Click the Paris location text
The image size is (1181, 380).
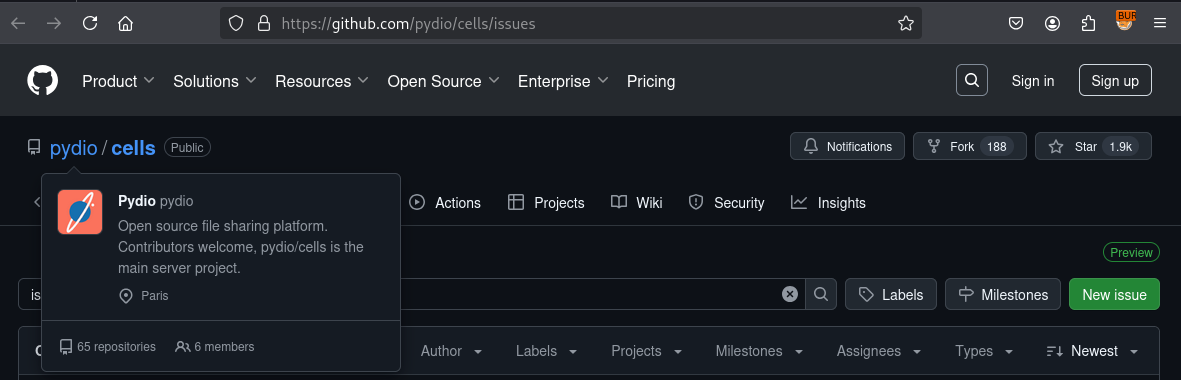click(x=154, y=296)
